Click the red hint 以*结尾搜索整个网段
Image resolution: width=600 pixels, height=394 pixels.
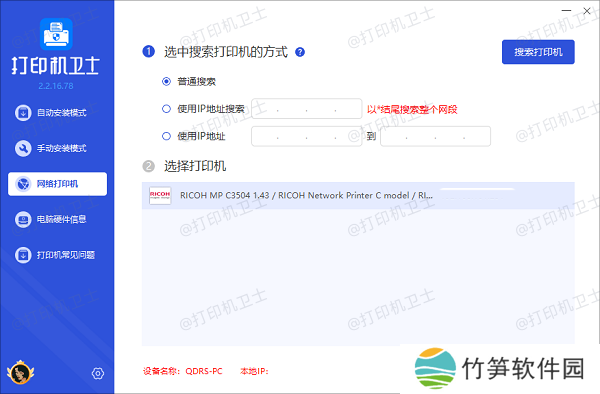click(x=412, y=109)
